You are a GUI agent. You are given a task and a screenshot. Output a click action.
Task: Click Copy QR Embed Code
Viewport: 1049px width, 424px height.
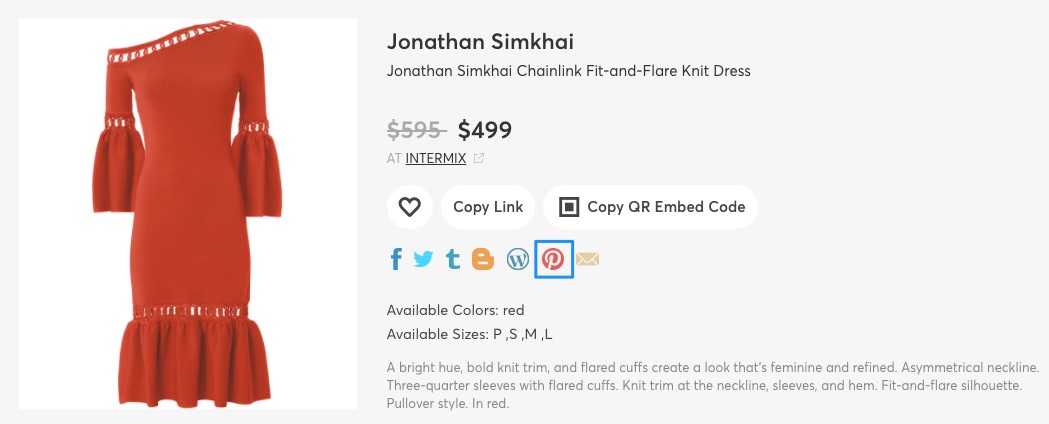click(x=651, y=207)
